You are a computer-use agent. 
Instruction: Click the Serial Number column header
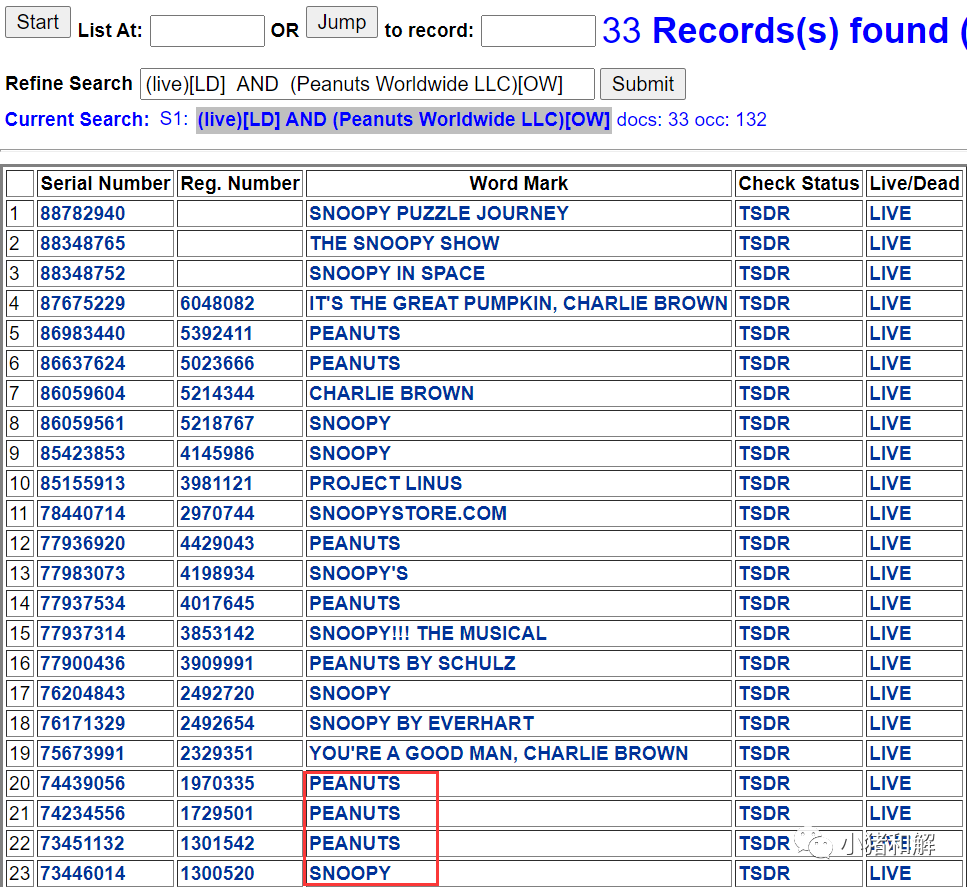tap(105, 183)
